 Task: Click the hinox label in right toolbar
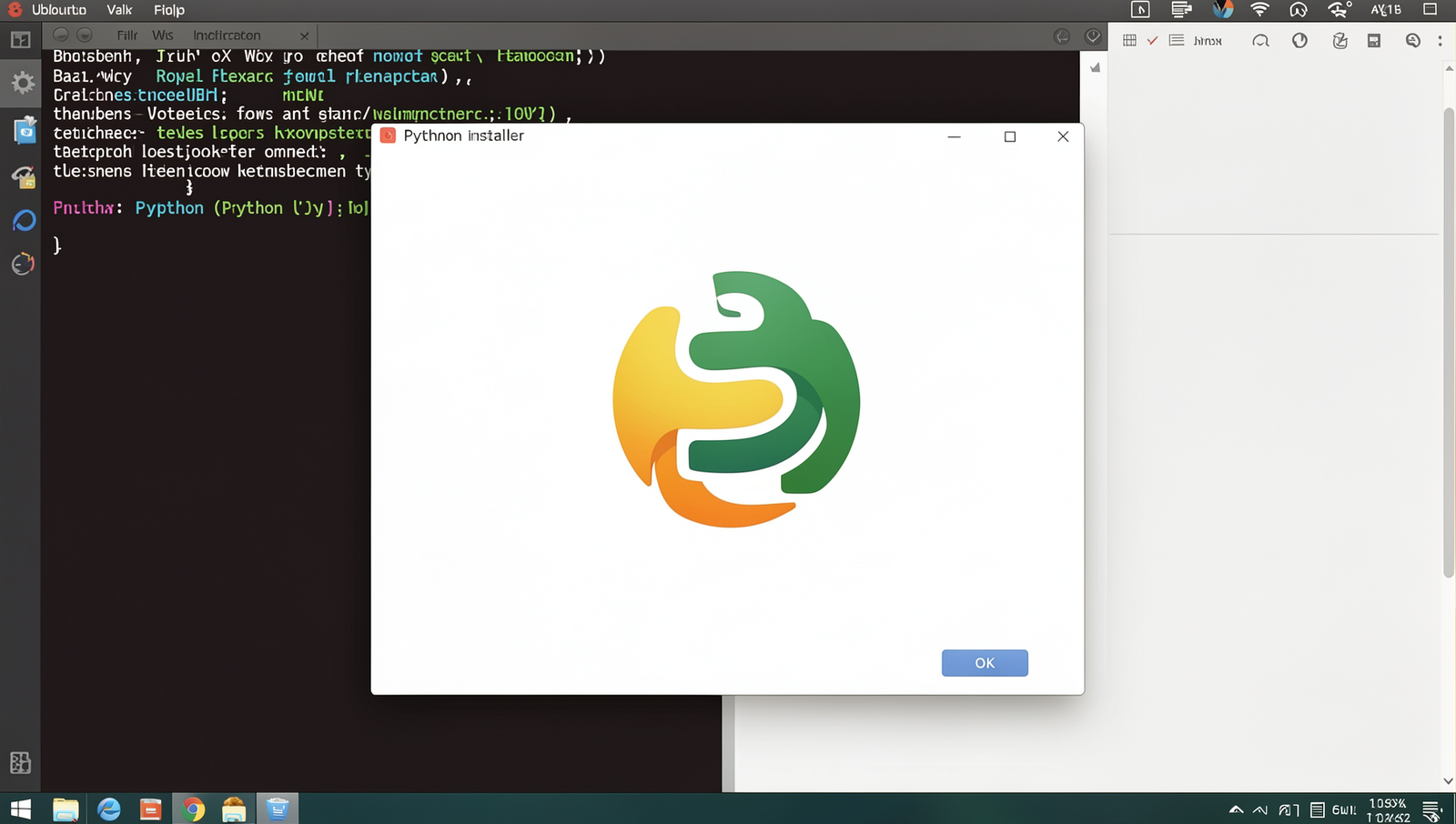[1208, 41]
